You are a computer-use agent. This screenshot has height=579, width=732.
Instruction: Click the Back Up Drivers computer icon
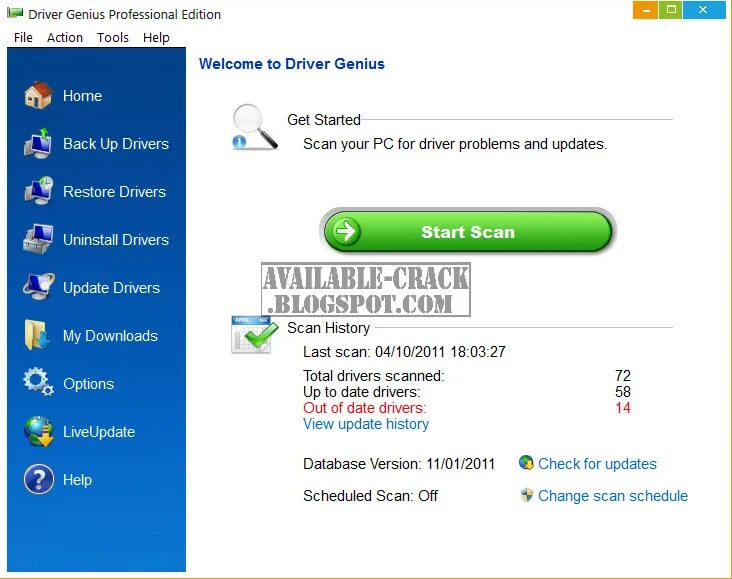38,143
